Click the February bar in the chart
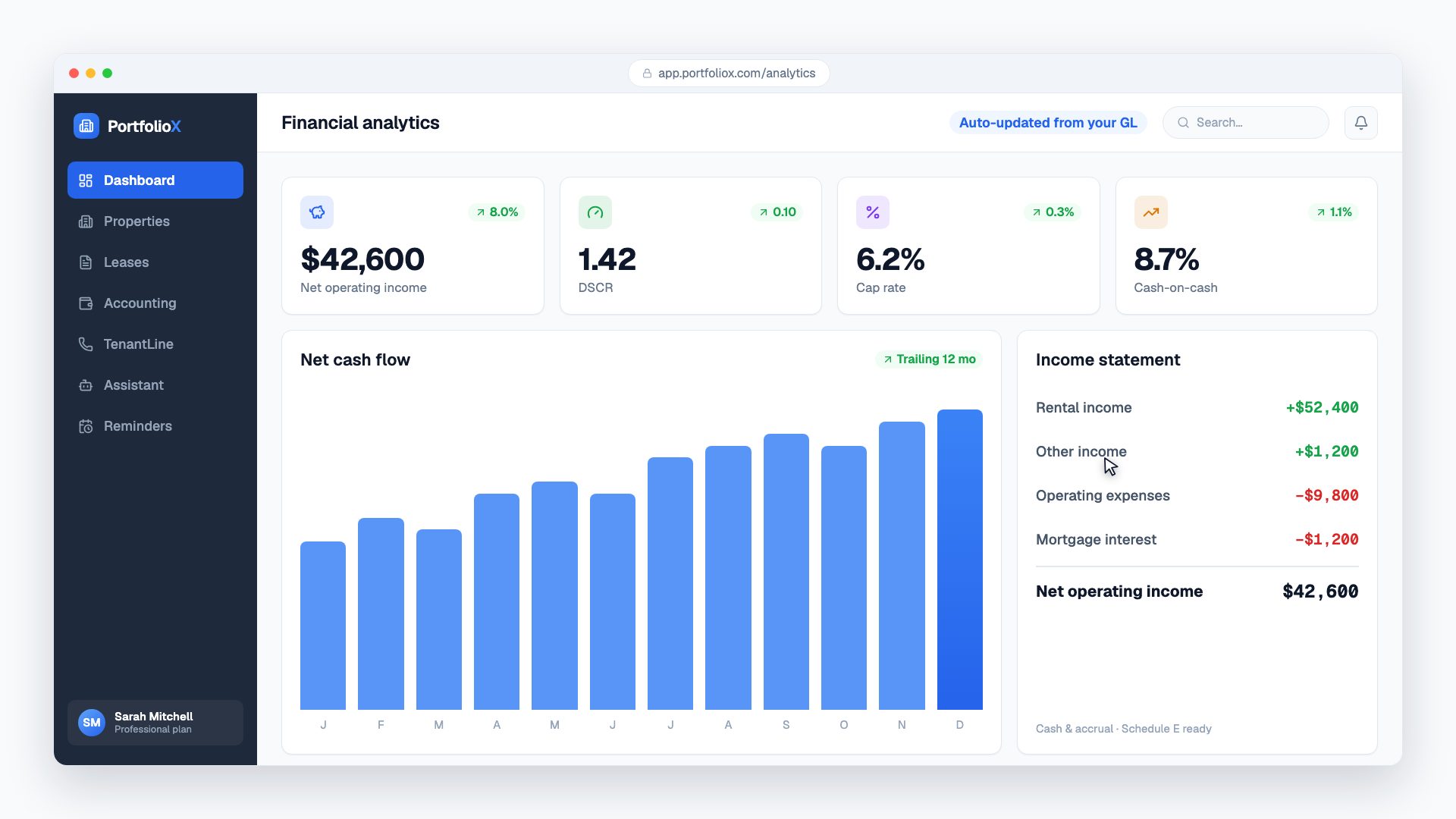This screenshot has height=819, width=1456. point(381,613)
